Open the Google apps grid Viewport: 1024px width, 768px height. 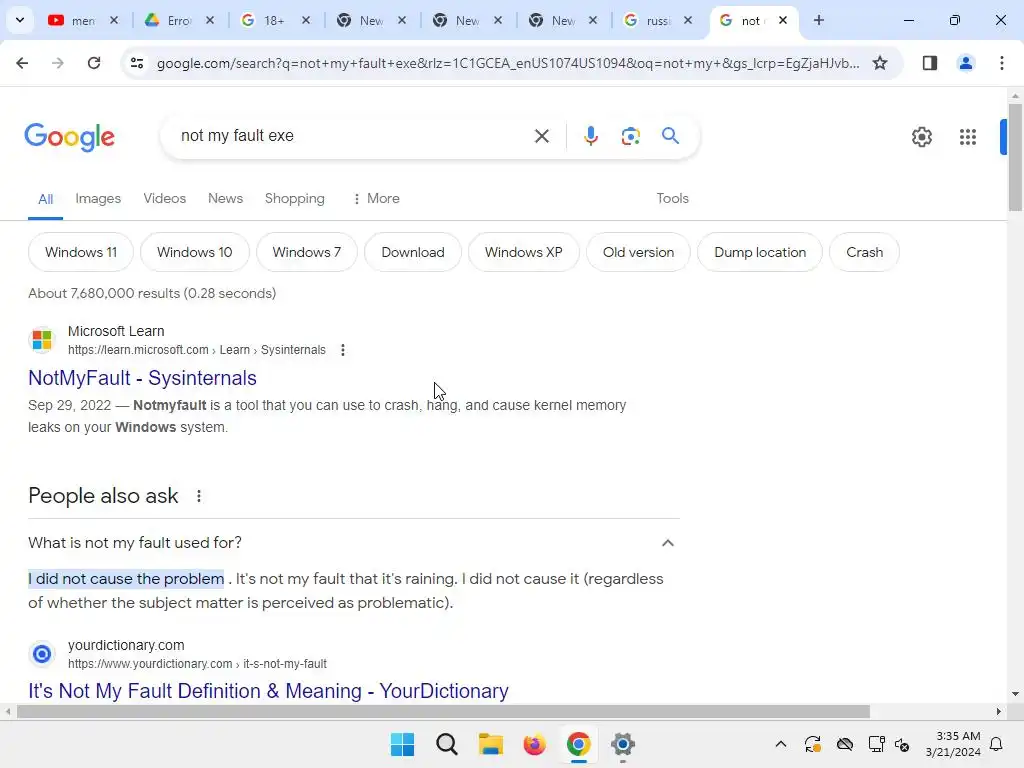coord(967,137)
